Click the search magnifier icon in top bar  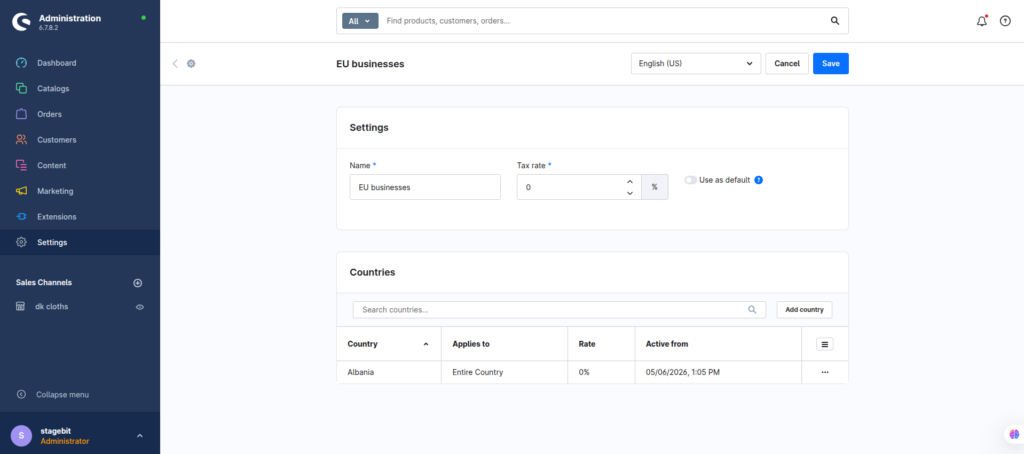tap(835, 21)
